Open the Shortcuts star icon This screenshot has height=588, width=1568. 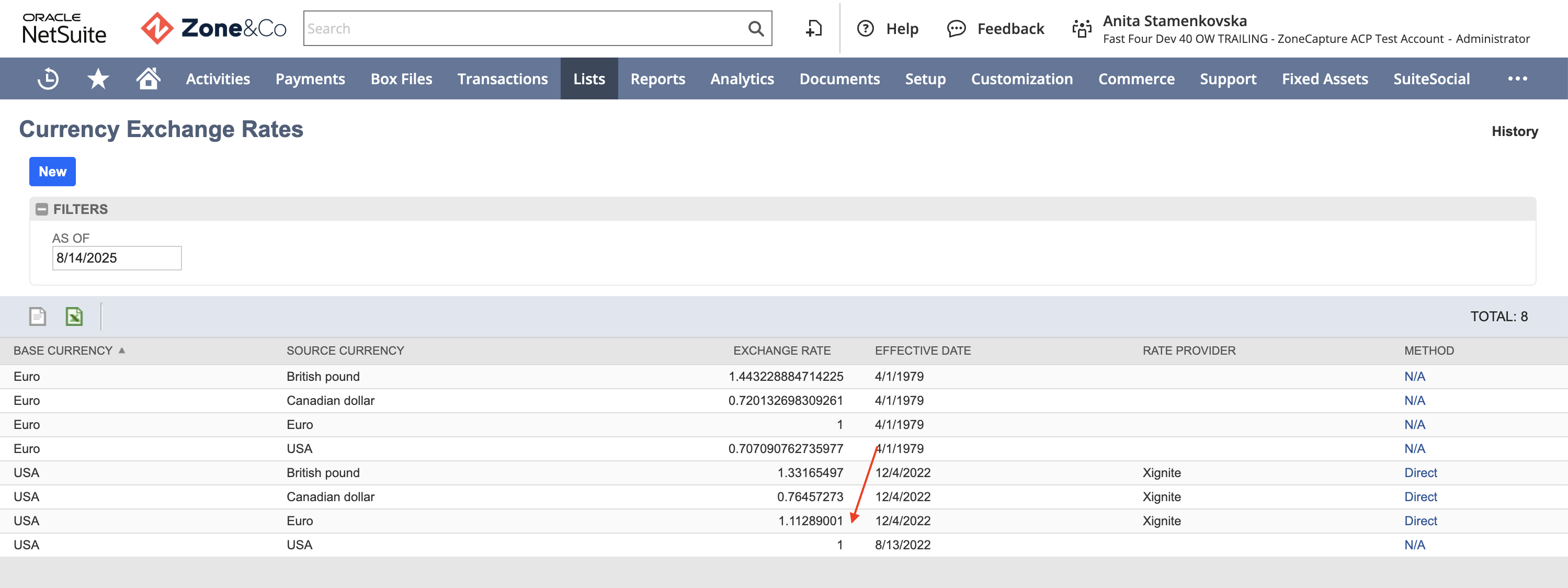click(98, 79)
